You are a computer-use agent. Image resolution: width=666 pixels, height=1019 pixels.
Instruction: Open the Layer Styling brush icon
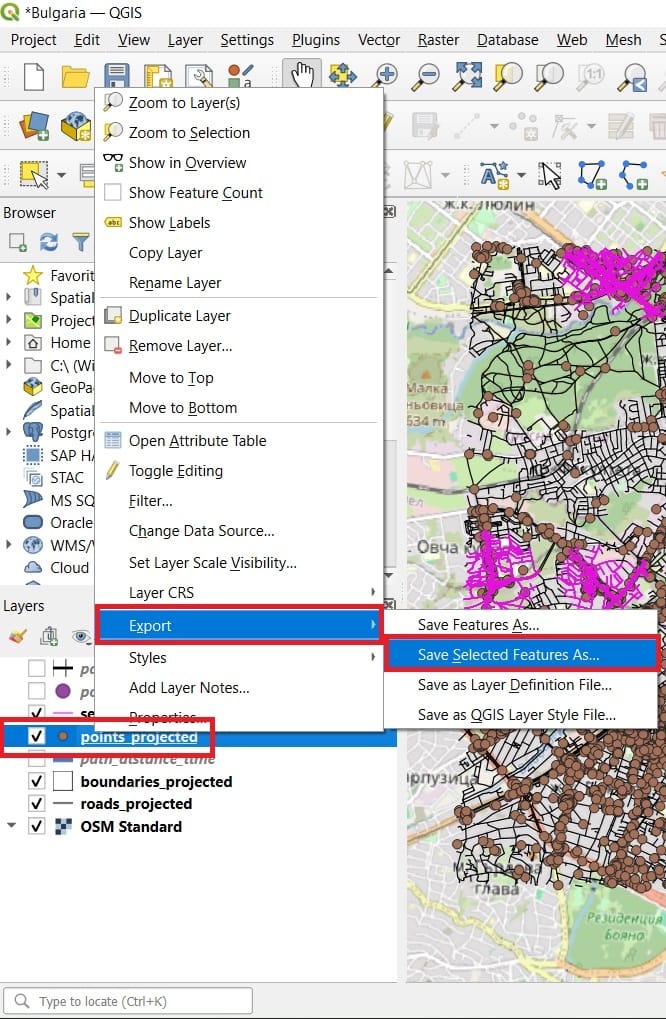coord(18,636)
